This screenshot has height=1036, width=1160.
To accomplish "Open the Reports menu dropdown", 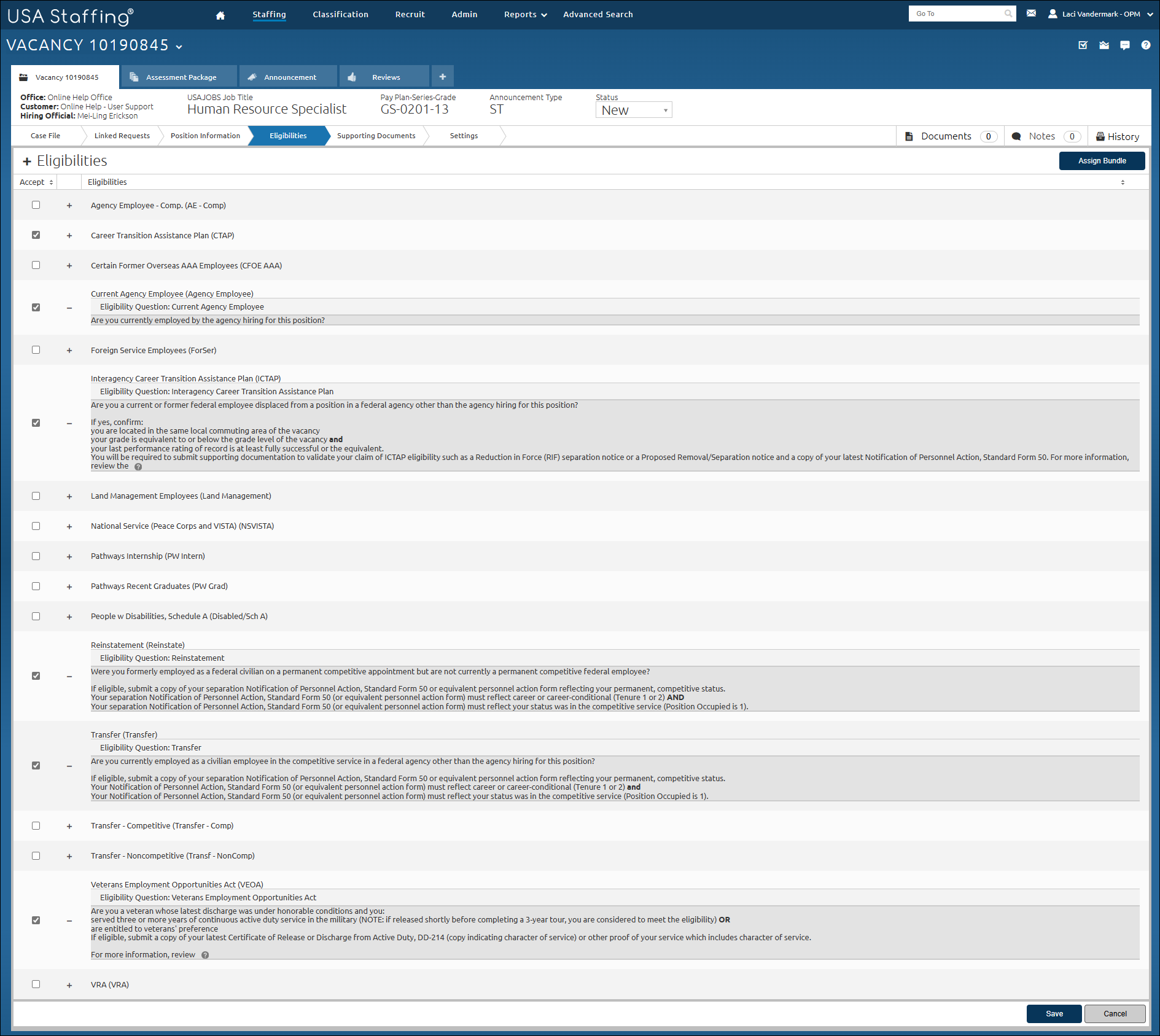I will point(525,15).
